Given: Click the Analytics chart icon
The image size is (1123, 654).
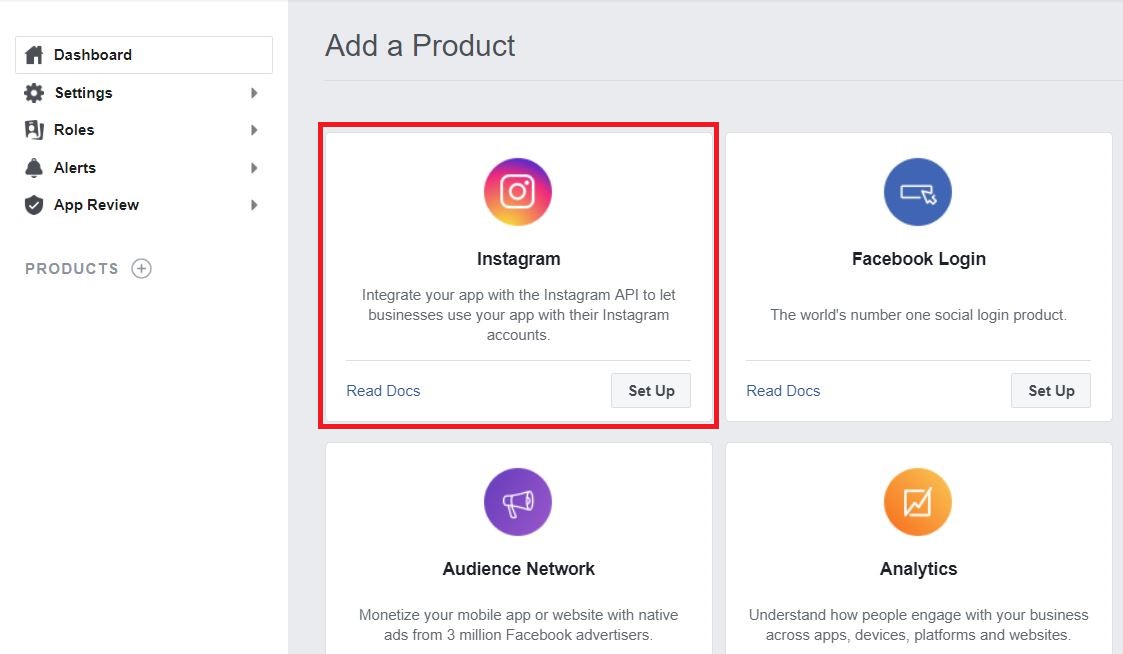Looking at the screenshot, I should click(917, 501).
